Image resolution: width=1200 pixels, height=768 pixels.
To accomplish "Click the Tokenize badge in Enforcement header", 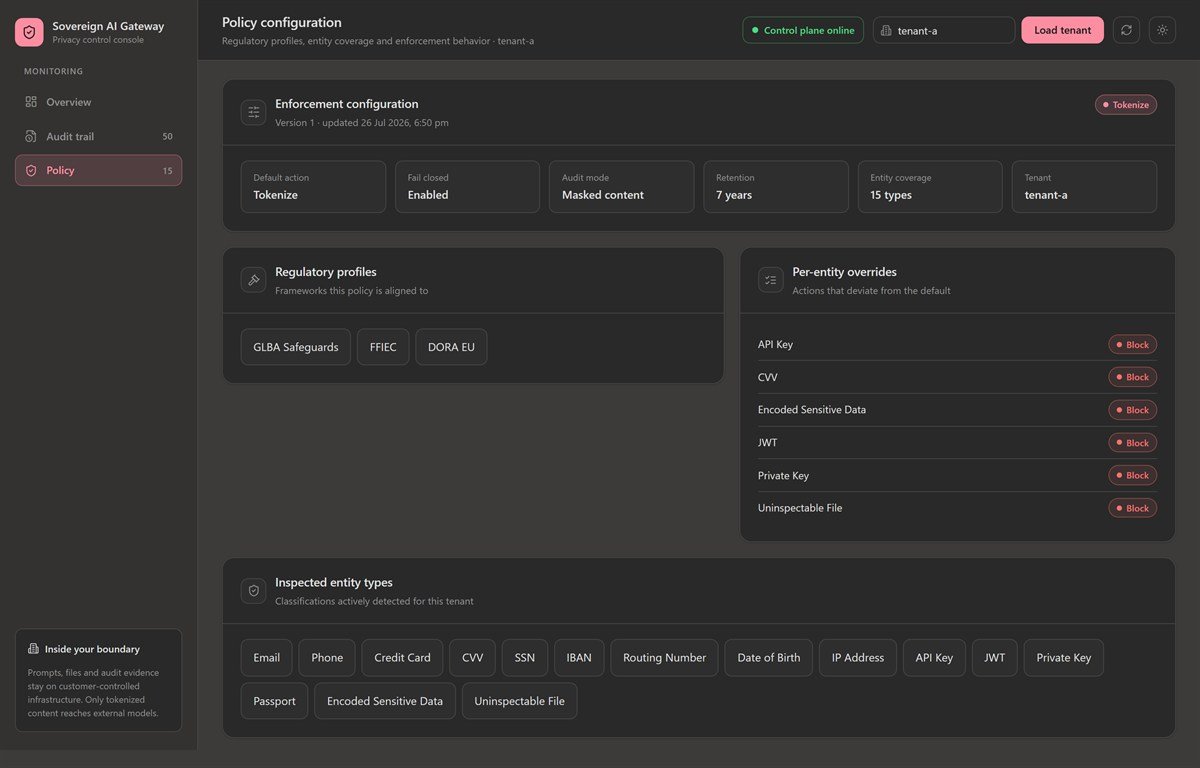I will (1126, 104).
